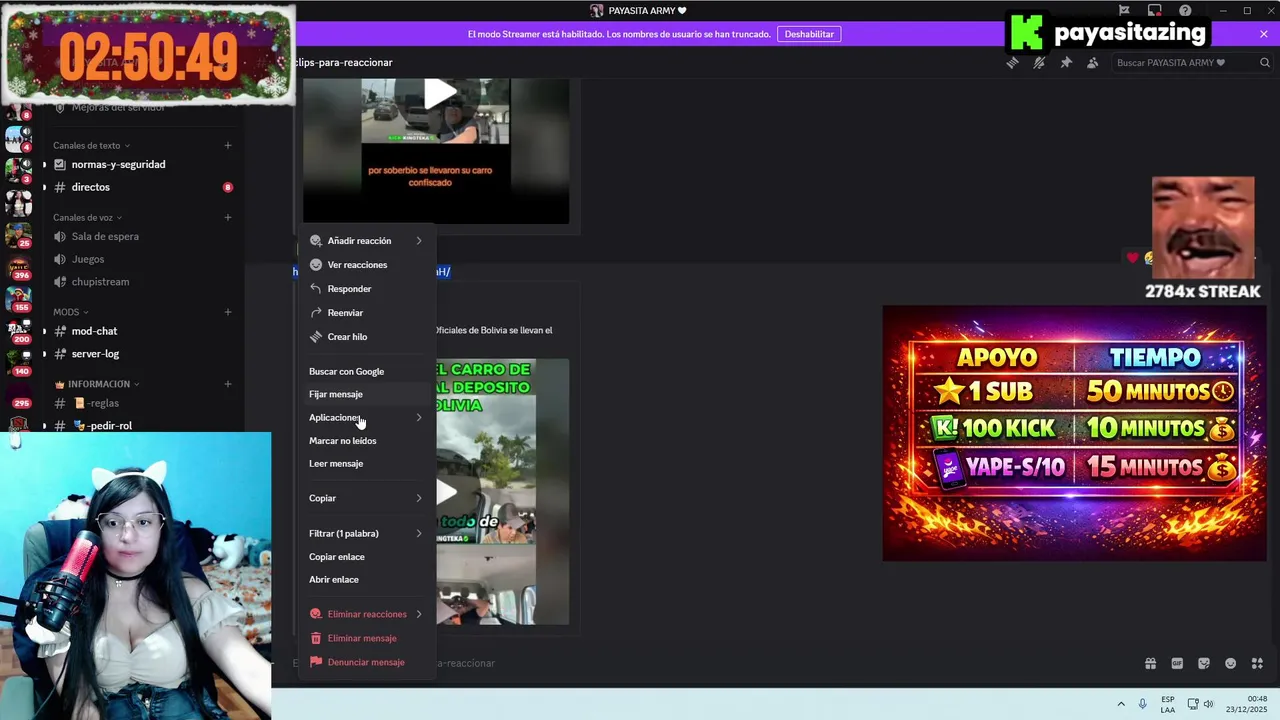Viewport: 1280px width, 720px height.
Task: Select Buscar con Google
Action: tap(366, 371)
